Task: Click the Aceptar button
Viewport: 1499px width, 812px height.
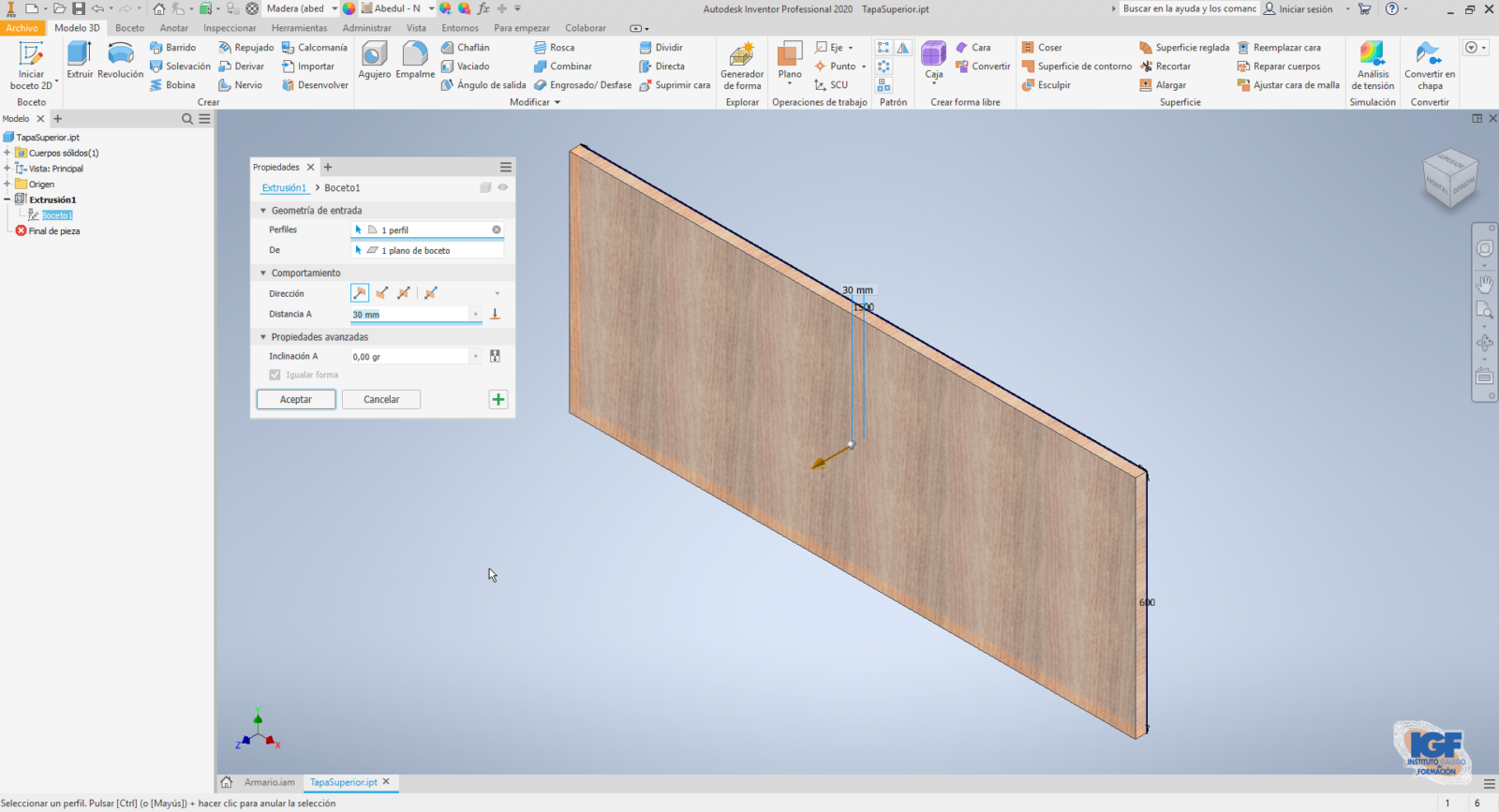Action: pyautogui.click(x=296, y=400)
